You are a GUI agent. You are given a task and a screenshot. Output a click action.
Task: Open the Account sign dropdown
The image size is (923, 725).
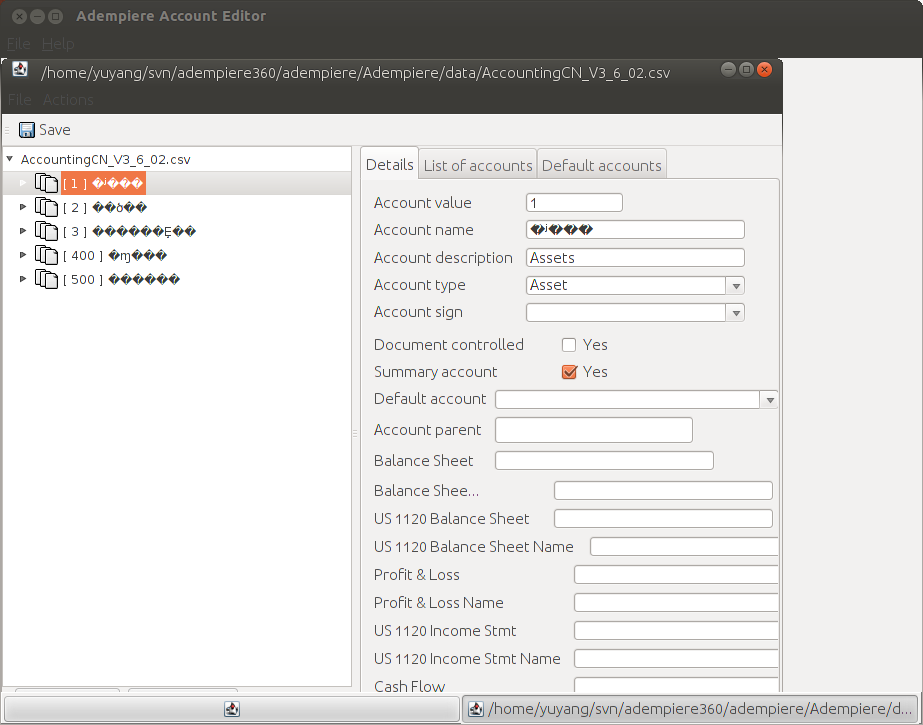click(735, 312)
